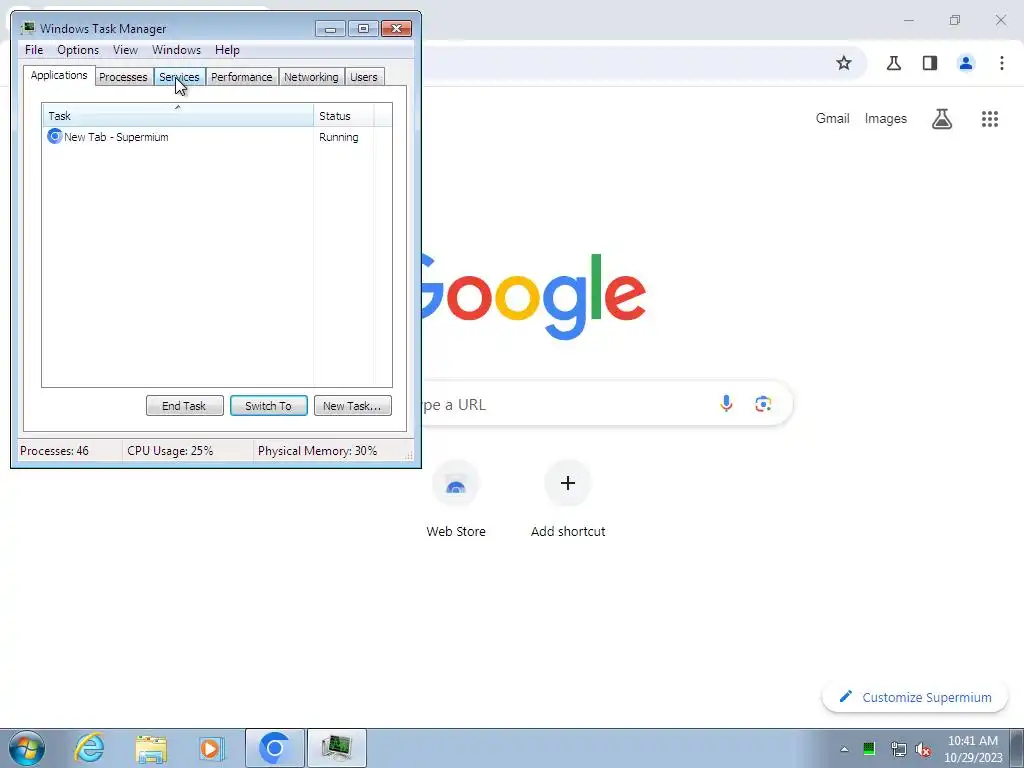Open the Services tab in Task Manager
Image resolution: width=1024 pixels, height=768 pixels.
click(x=180, y=77)
